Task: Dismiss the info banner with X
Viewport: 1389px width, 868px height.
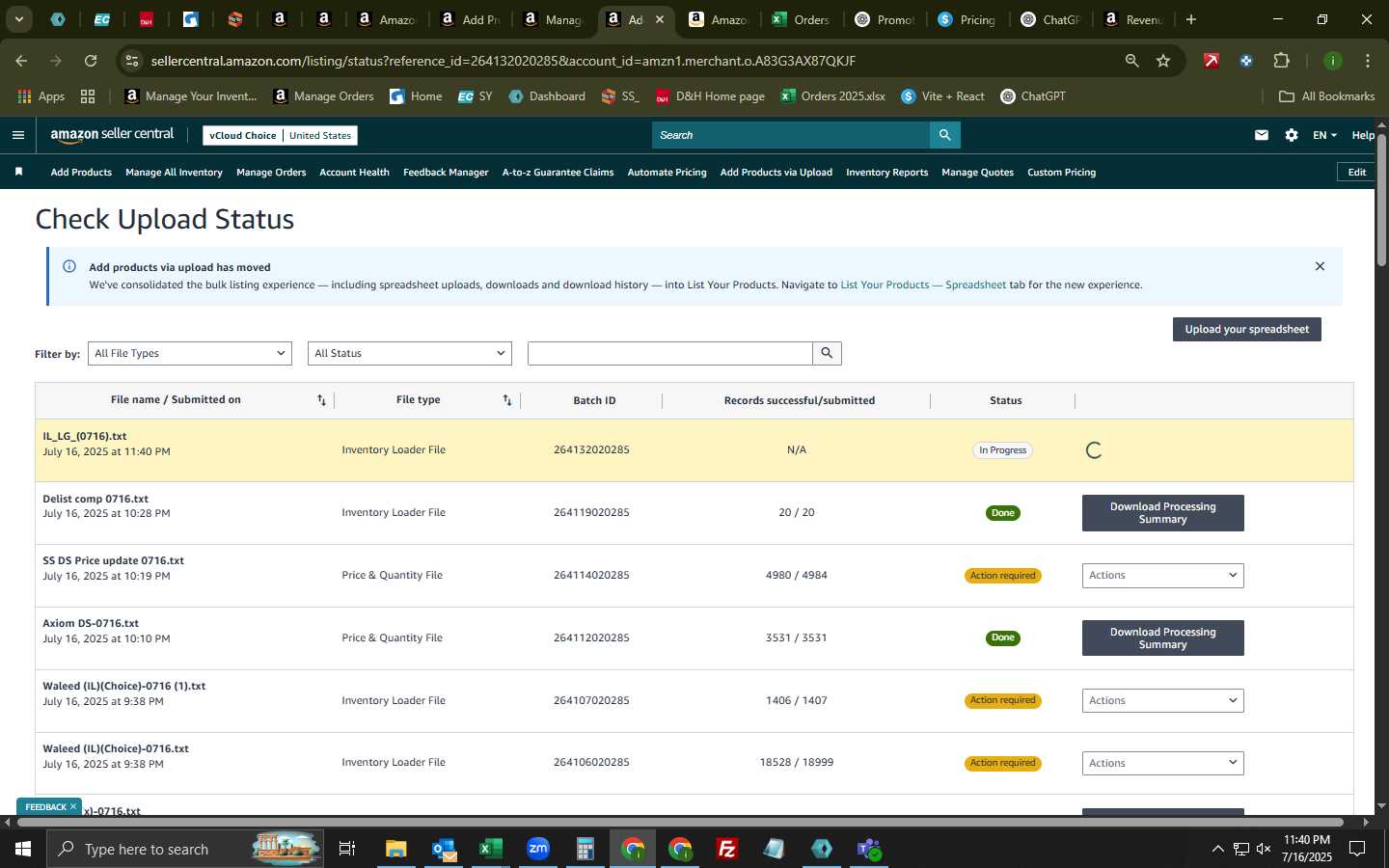Action: pyautogui.click(x=1320, y=266)
